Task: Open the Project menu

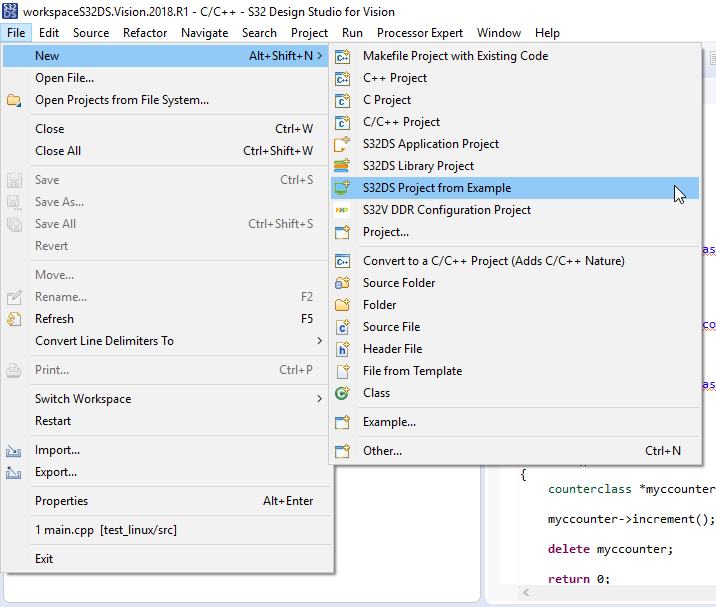Action: (x=309, y=33)
